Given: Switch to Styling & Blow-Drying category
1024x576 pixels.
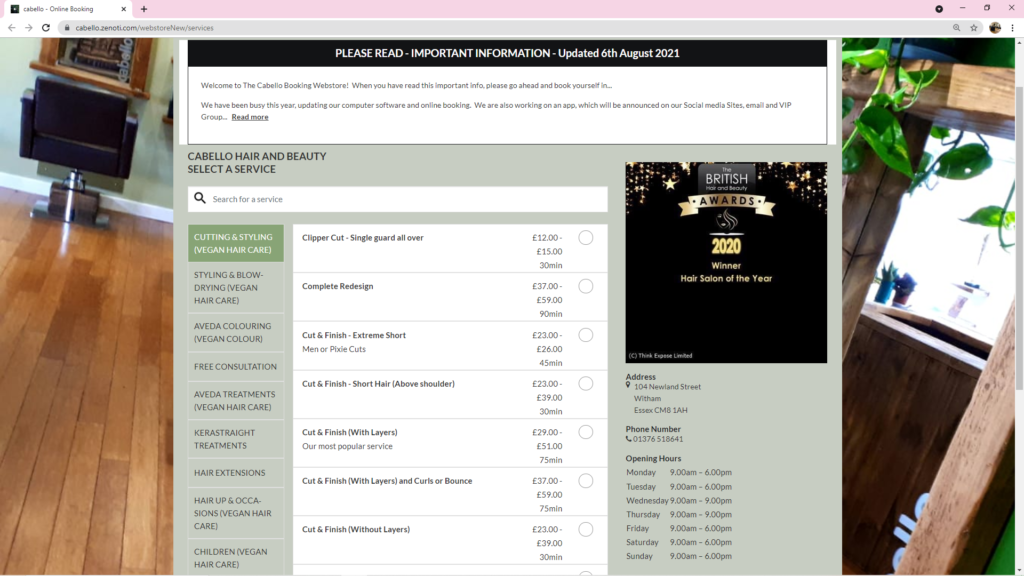Looking at the screenshot, I should (236, 287).
